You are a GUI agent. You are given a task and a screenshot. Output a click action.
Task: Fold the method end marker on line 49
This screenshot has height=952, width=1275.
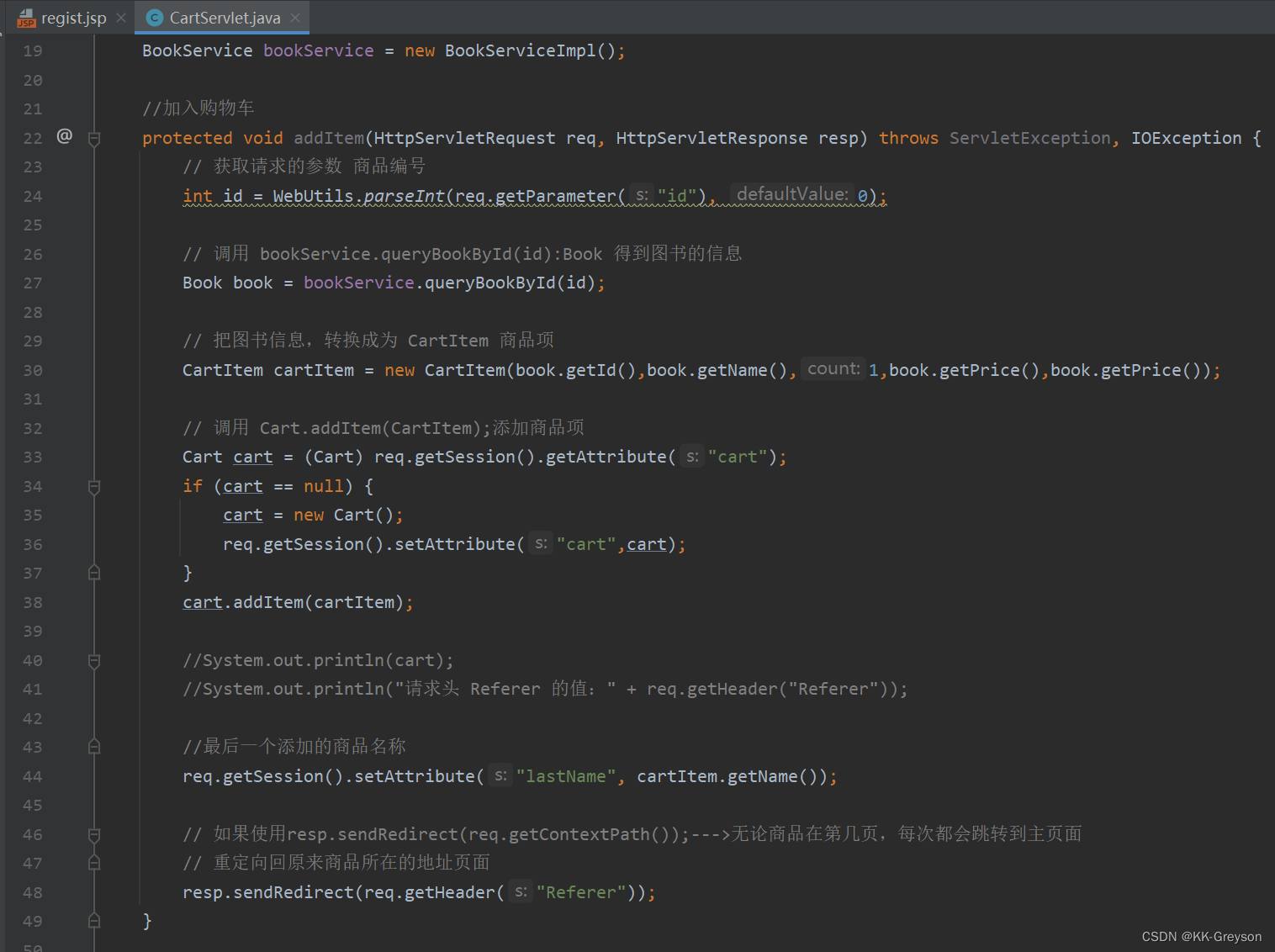(94, 921)
